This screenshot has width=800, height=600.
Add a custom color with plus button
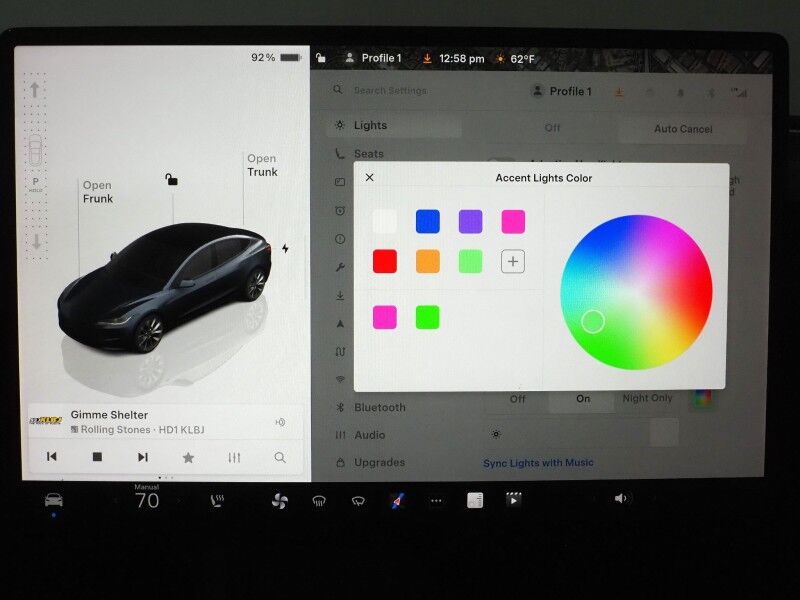point(512,262)
